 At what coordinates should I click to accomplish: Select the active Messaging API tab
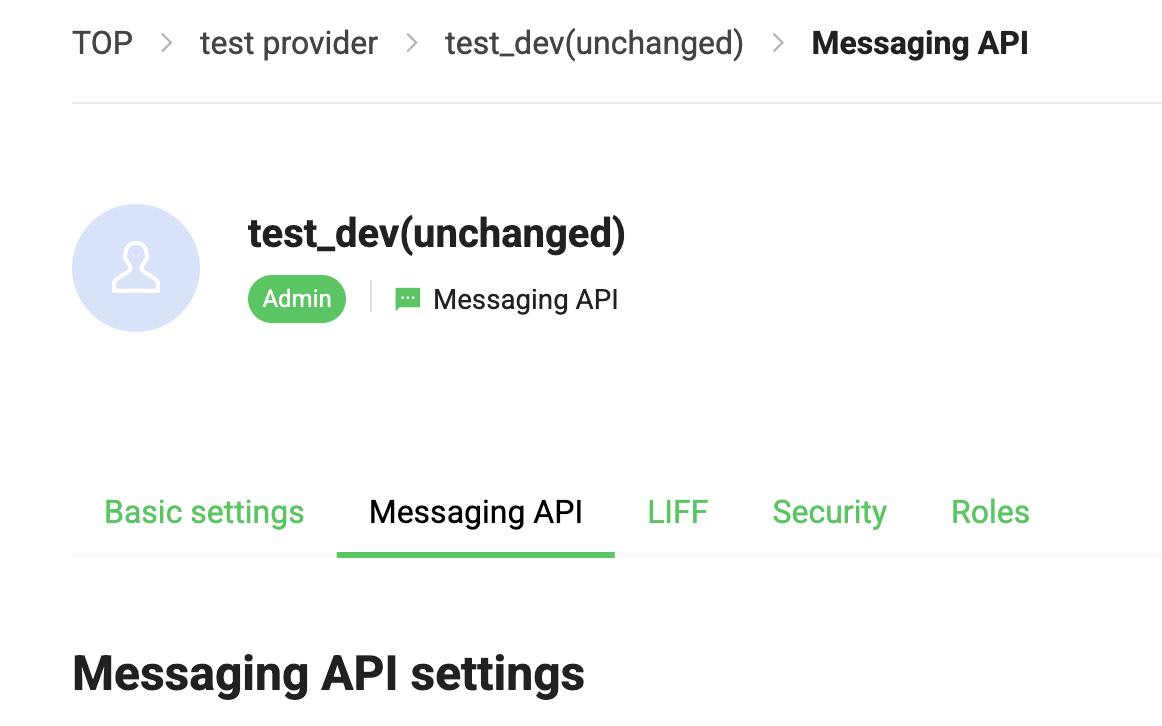coord(476,512)
